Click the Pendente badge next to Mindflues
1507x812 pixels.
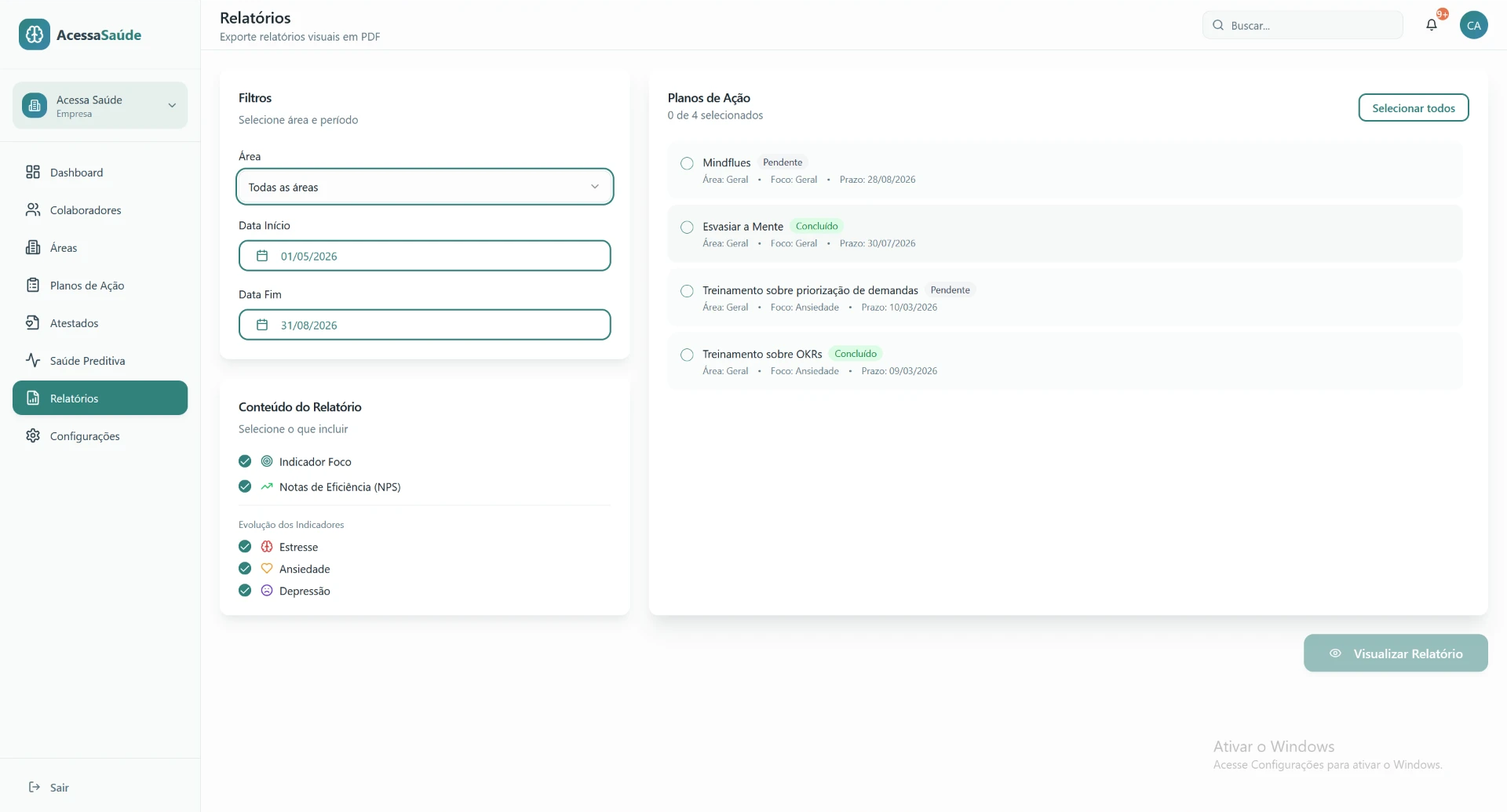click(x=783, y=162)
